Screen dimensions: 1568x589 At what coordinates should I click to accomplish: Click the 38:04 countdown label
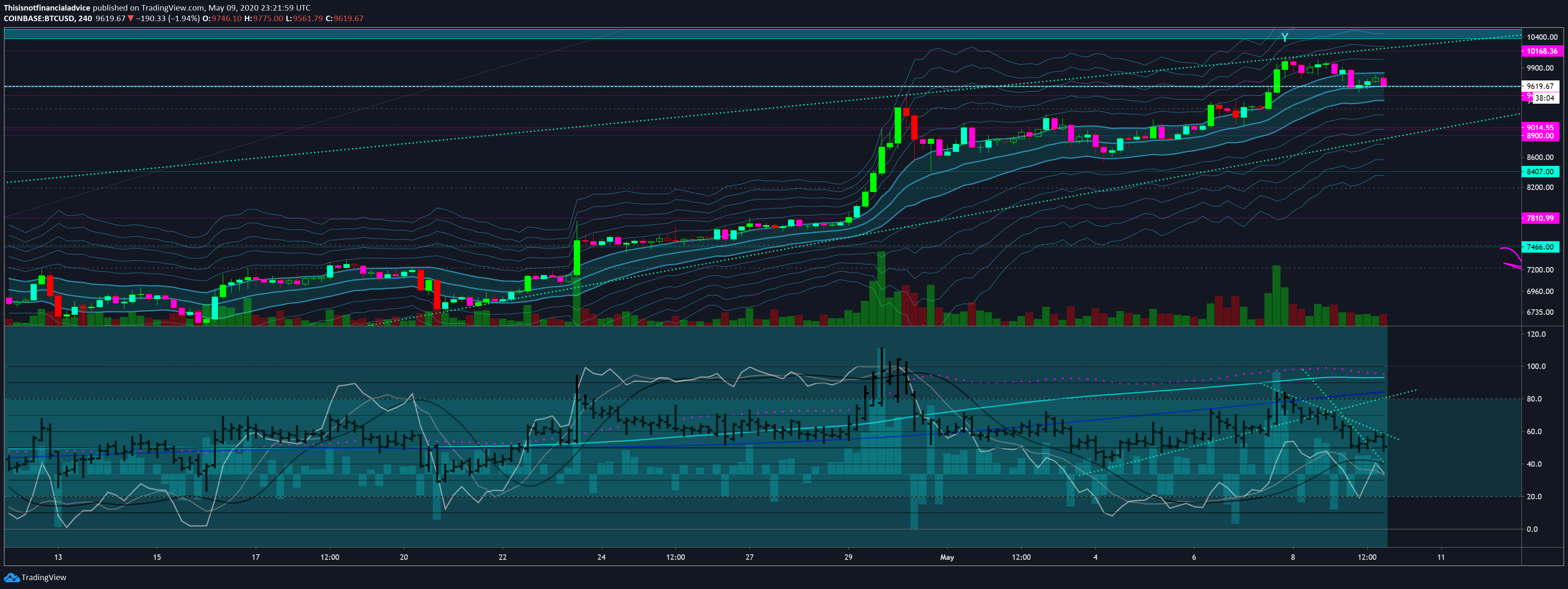click(1545, 98)
